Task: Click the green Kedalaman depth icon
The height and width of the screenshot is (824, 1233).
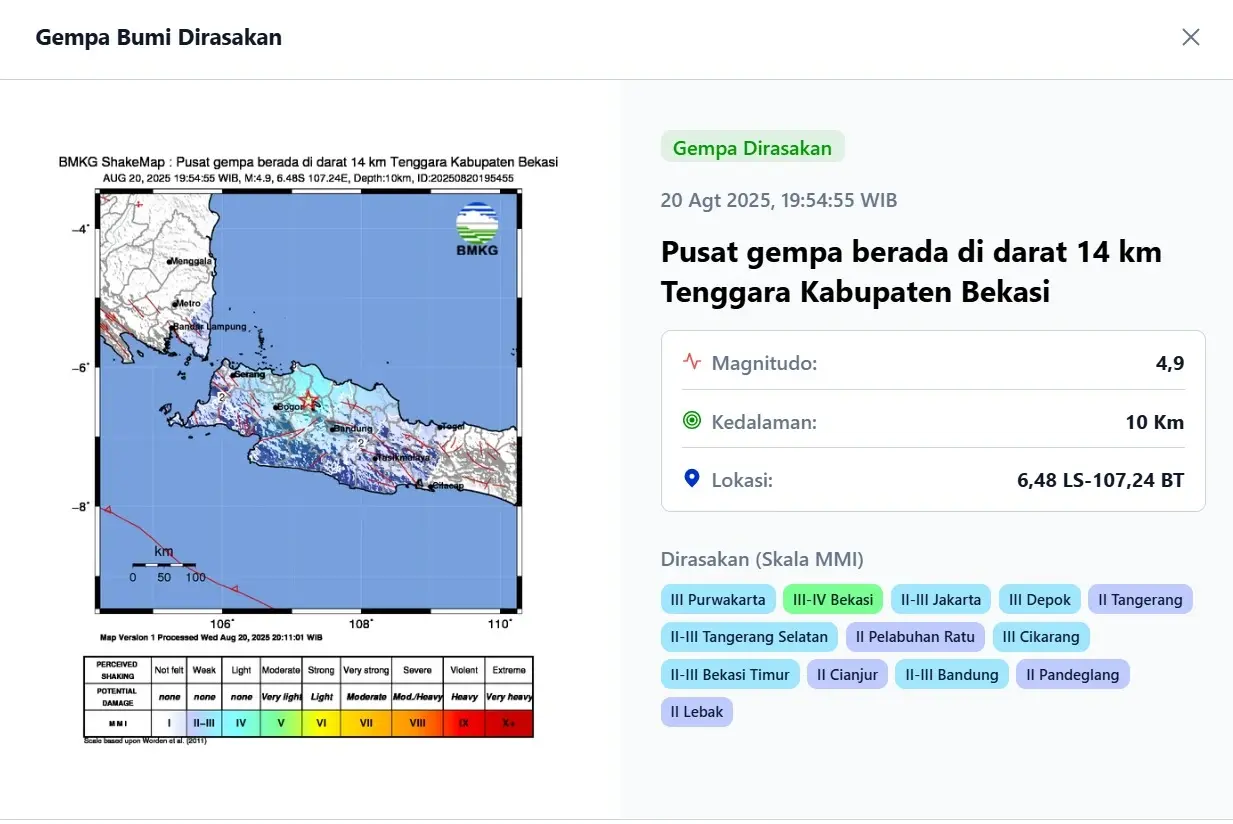Action: pos(691,421)
